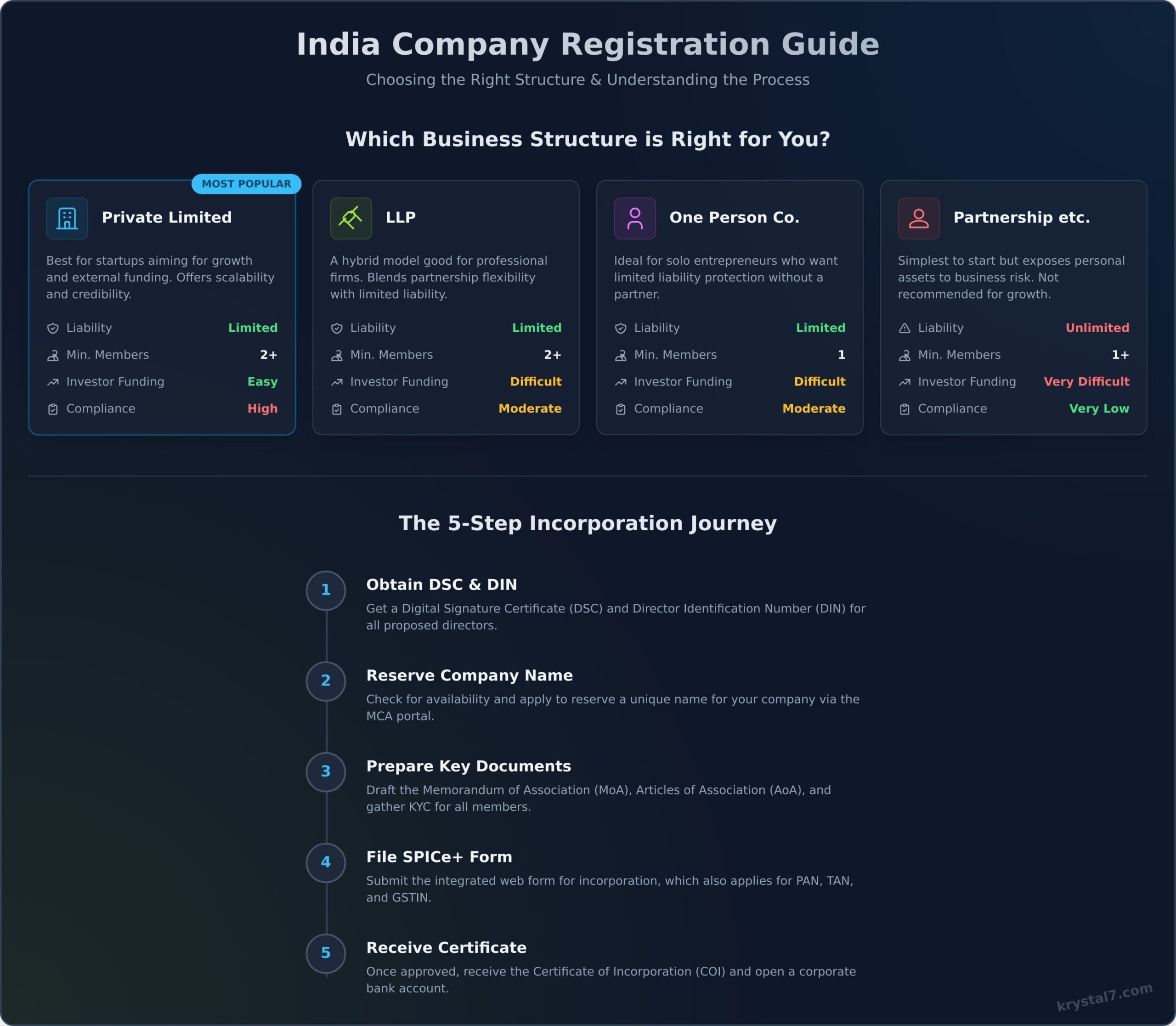The height and width of the screenshot is (1026, 1176).
Task: Click the Partnership red user icon
Action: [918, 218]
